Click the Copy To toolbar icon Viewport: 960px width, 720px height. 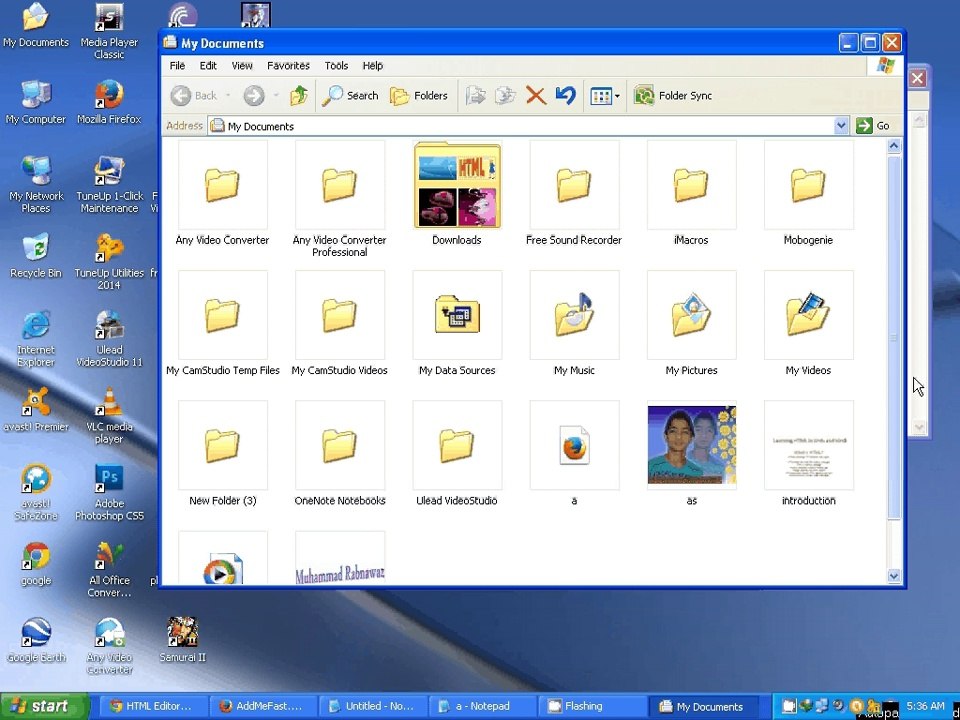[x=505, y=96]
